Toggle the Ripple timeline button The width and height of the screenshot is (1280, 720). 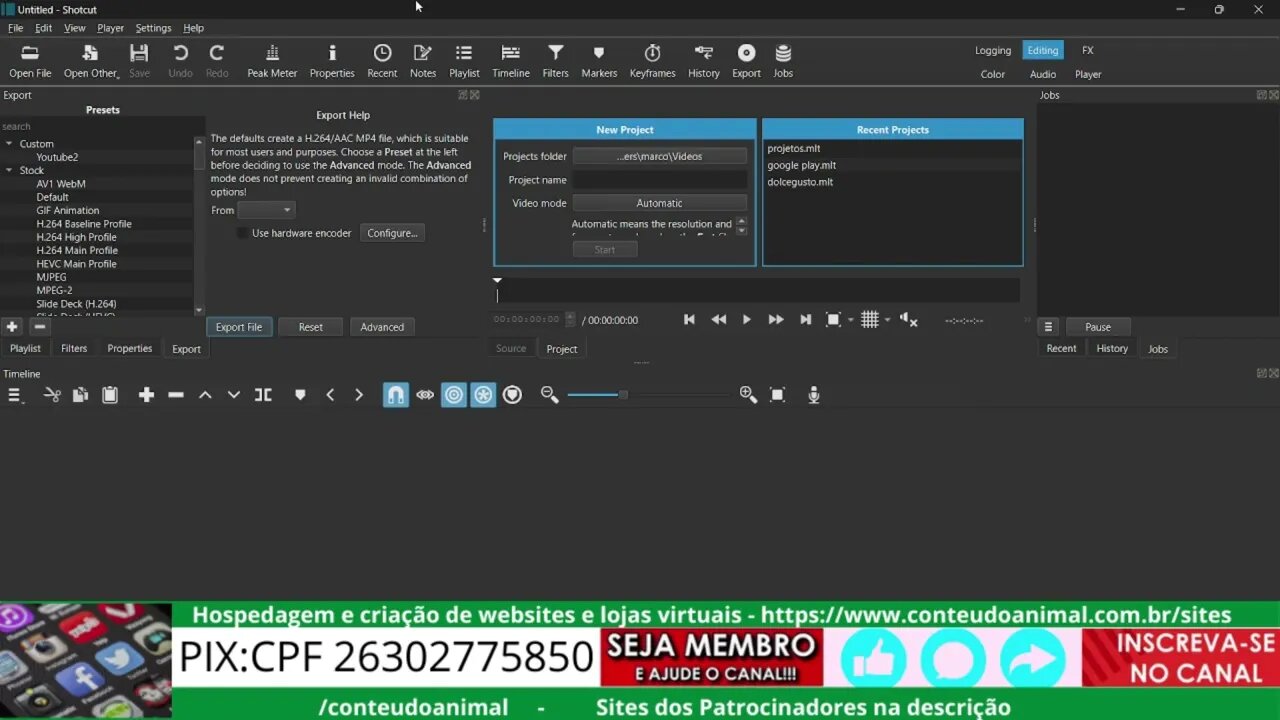tap(454, 395)
